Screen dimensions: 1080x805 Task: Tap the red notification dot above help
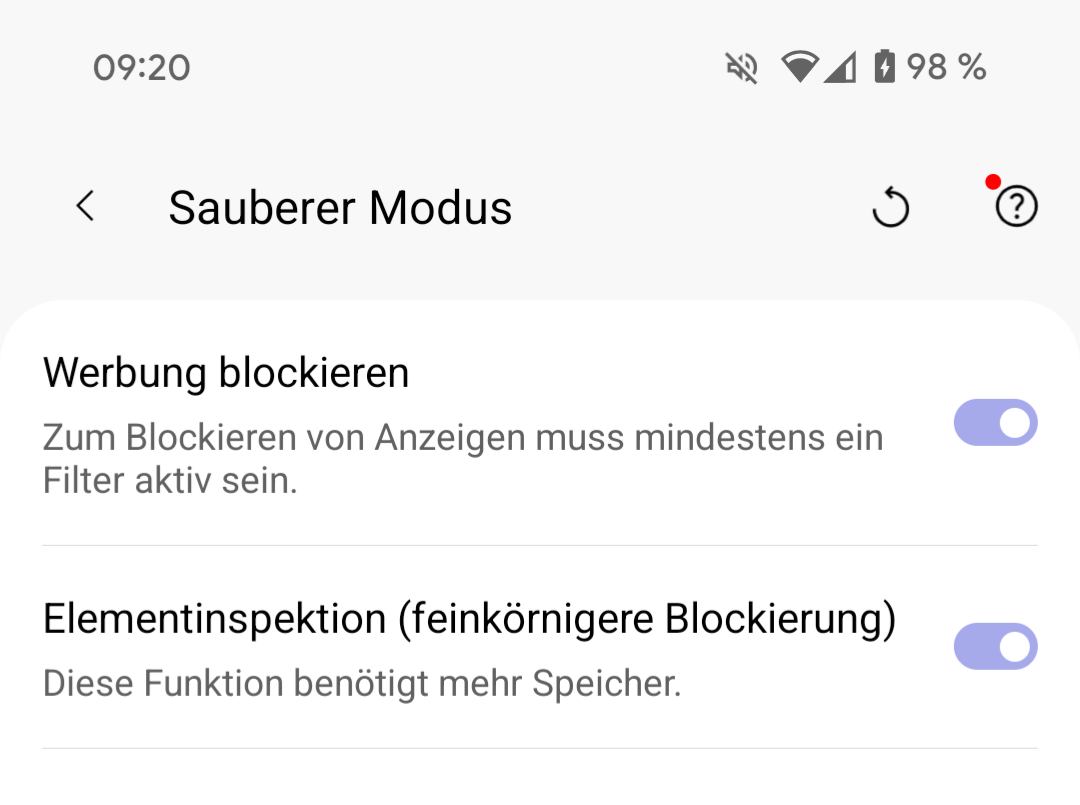click(x=992, y=182)
